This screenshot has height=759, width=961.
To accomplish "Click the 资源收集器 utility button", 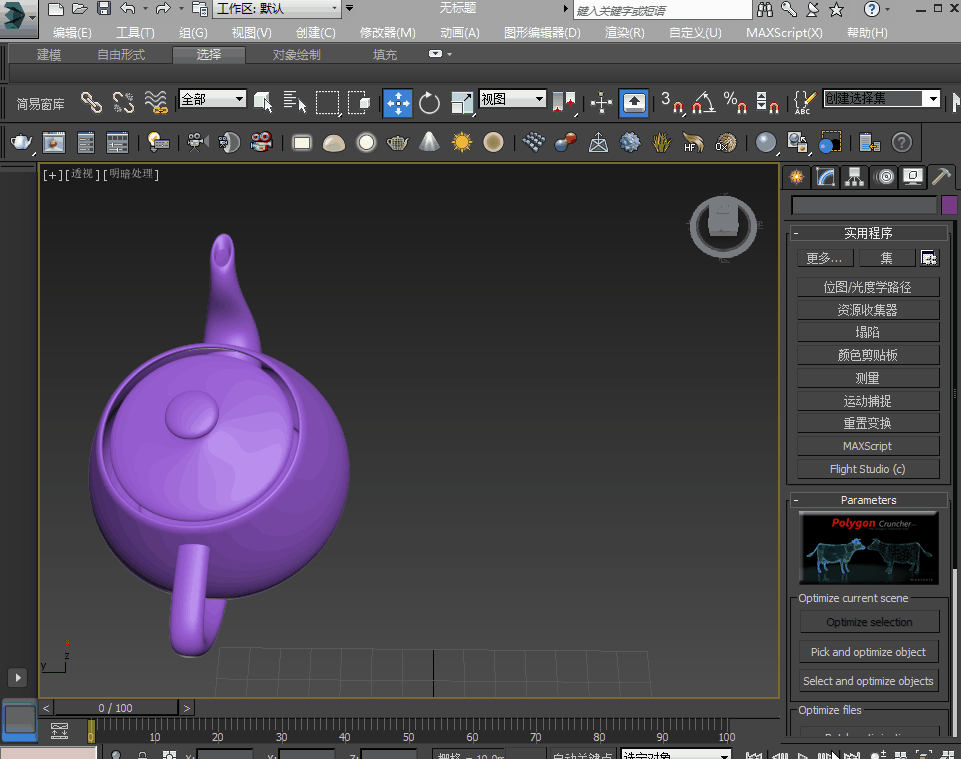I will click(x=867, y=310).
